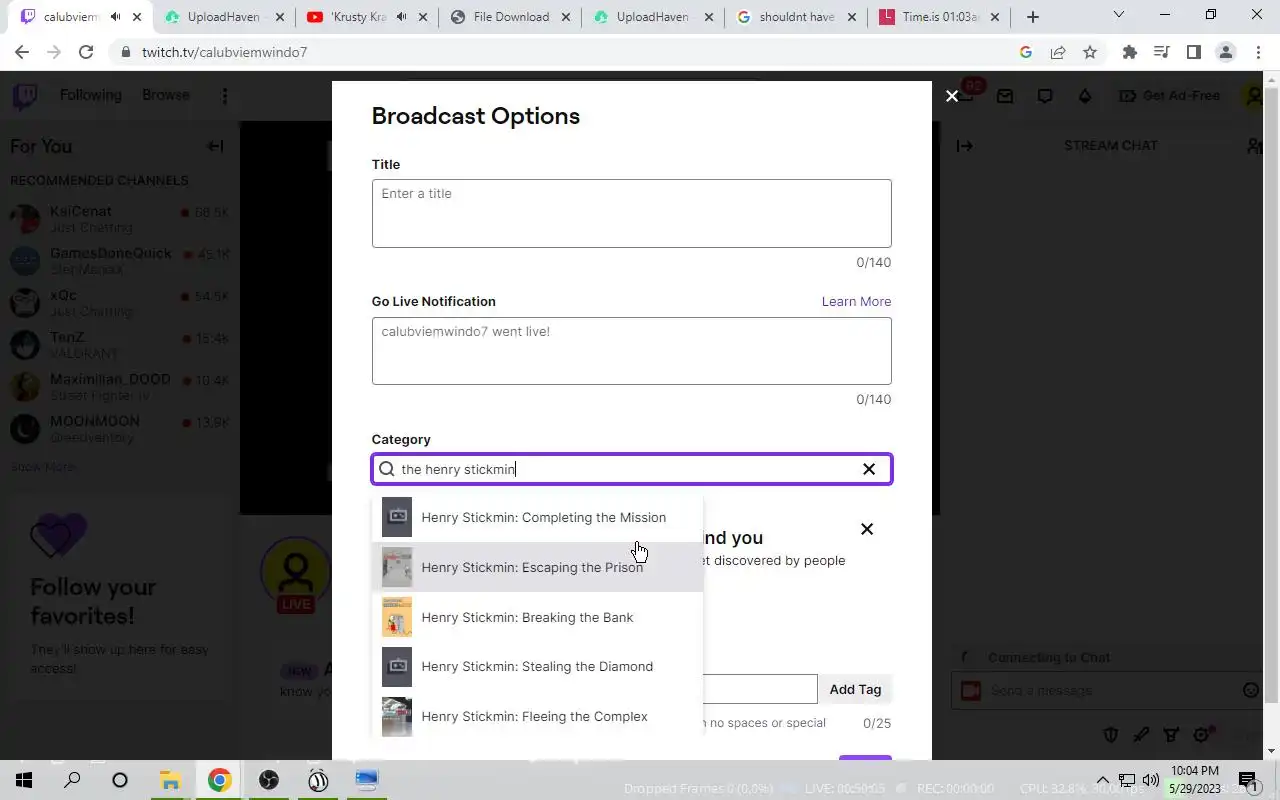Open the Chrome extensions puzzle icon
The image size is (1280, 800).
point(1130,52)
